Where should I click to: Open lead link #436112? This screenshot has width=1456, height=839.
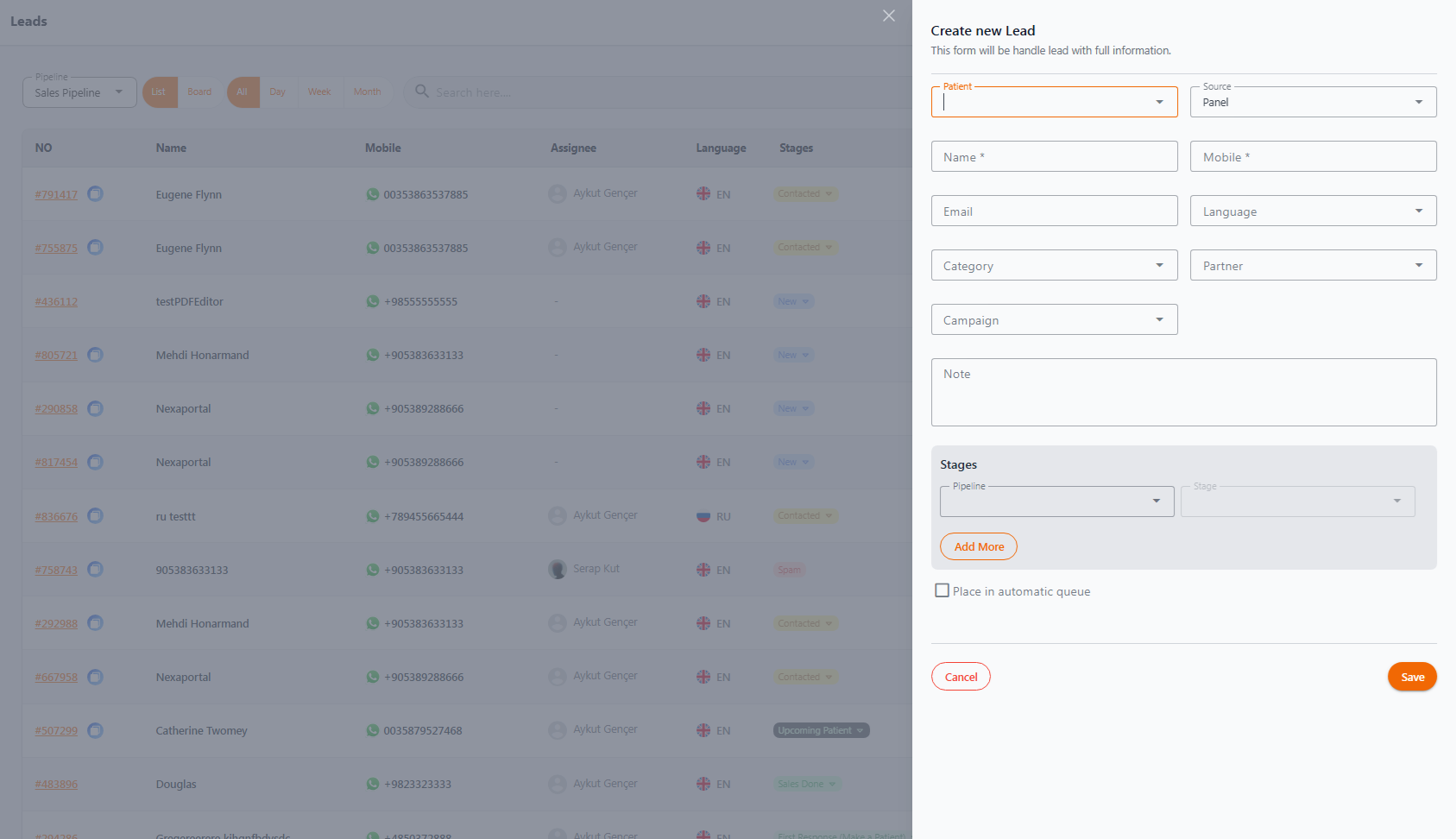56,301
